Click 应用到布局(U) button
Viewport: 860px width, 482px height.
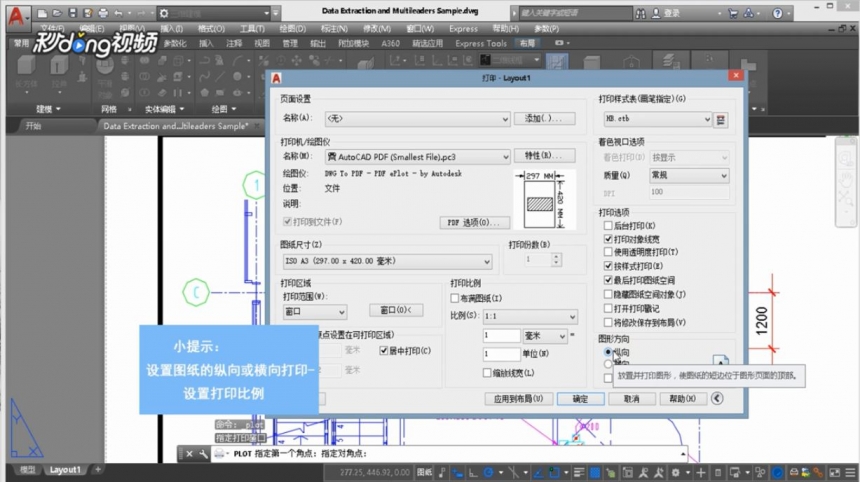point(518,399)
